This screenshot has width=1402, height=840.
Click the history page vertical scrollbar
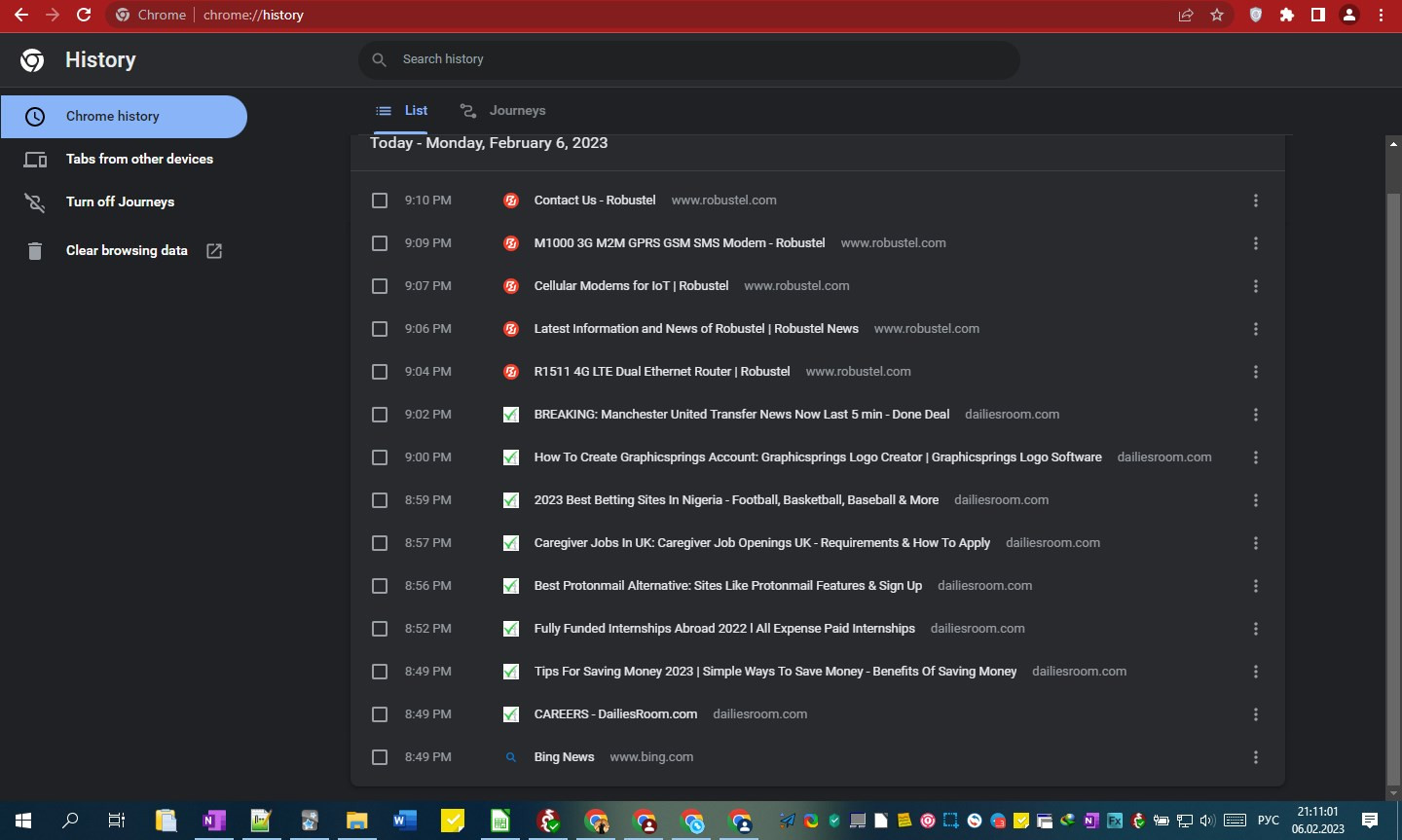pyautogui.click(x=1393, y=487)
